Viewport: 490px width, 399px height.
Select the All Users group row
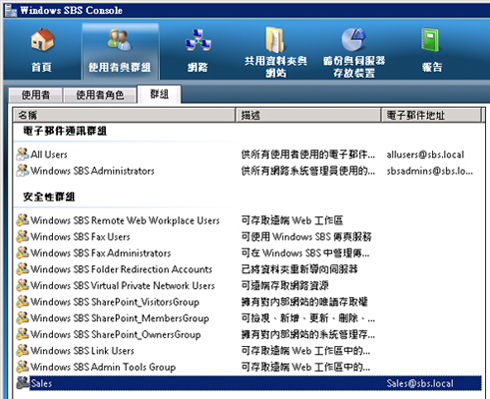248,154
